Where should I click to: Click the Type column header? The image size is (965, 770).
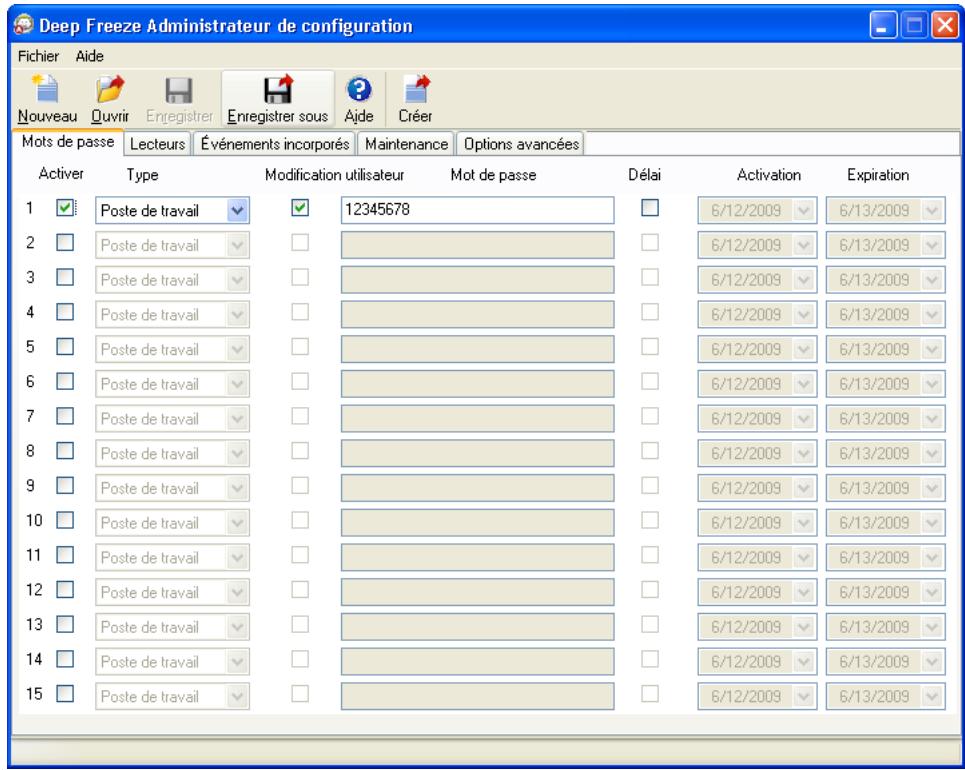(142, 175)
